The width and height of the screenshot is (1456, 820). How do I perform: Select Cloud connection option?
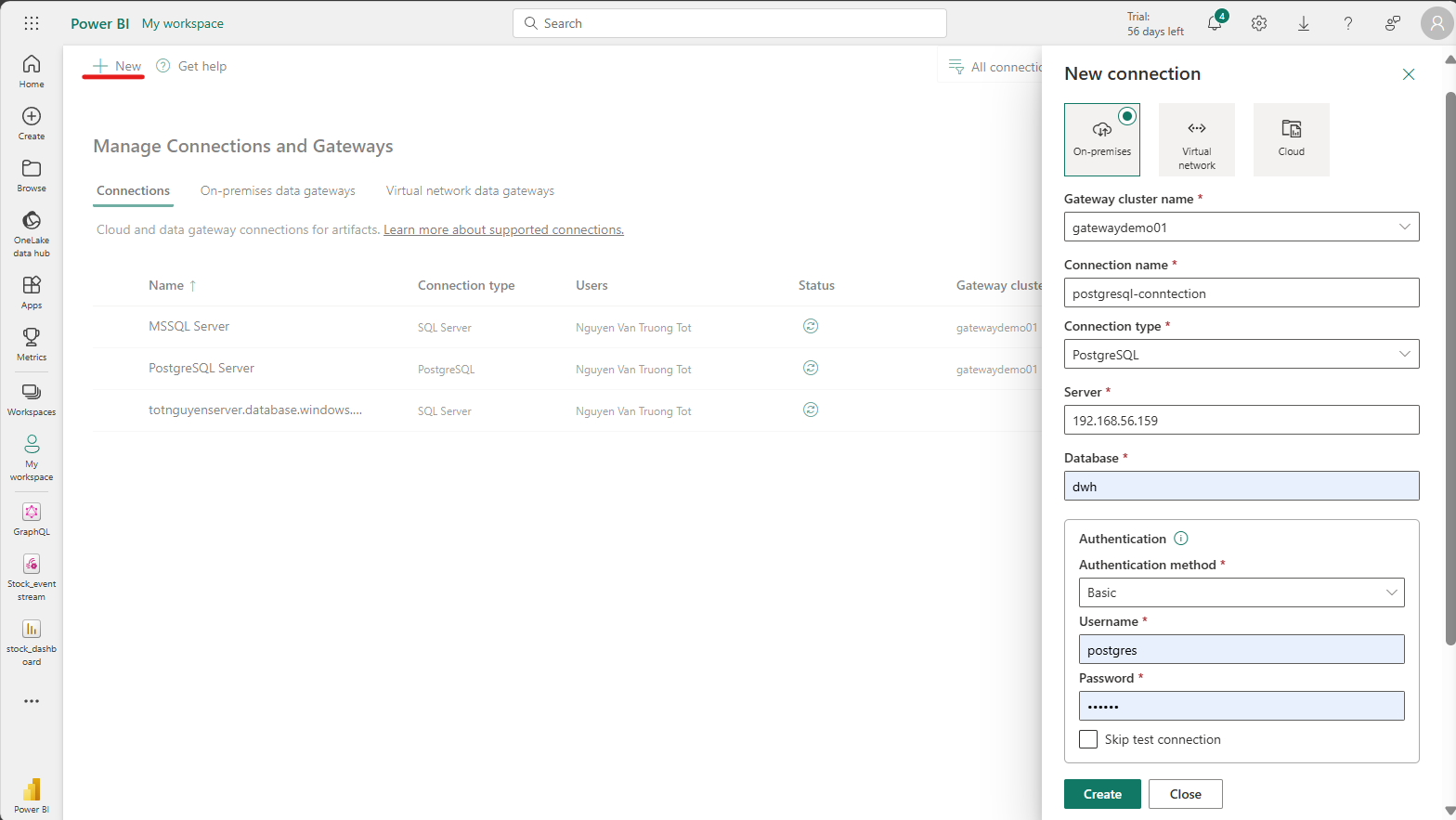point(1292,139)
